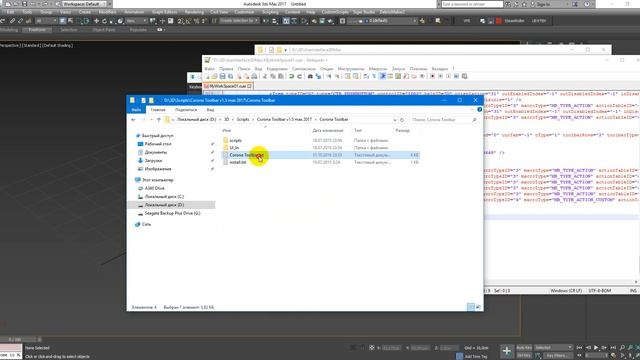Open the Notepad++ Плагины menu
Viewport: 640px width, 360px height.
coord(418,69)
